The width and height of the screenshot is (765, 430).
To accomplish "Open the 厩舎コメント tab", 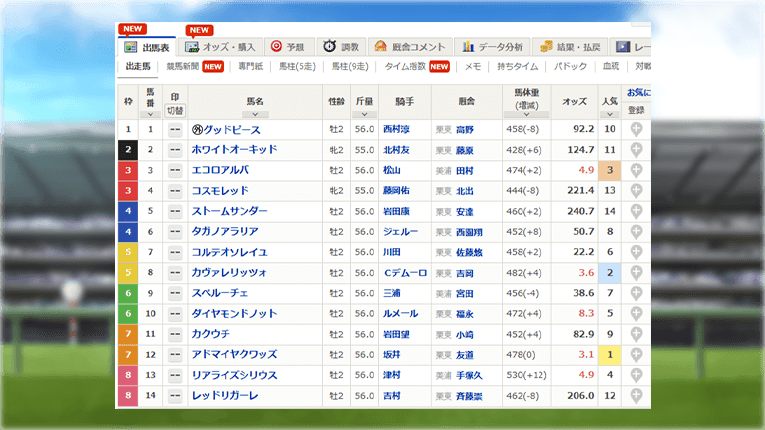I will pos(410,47).
